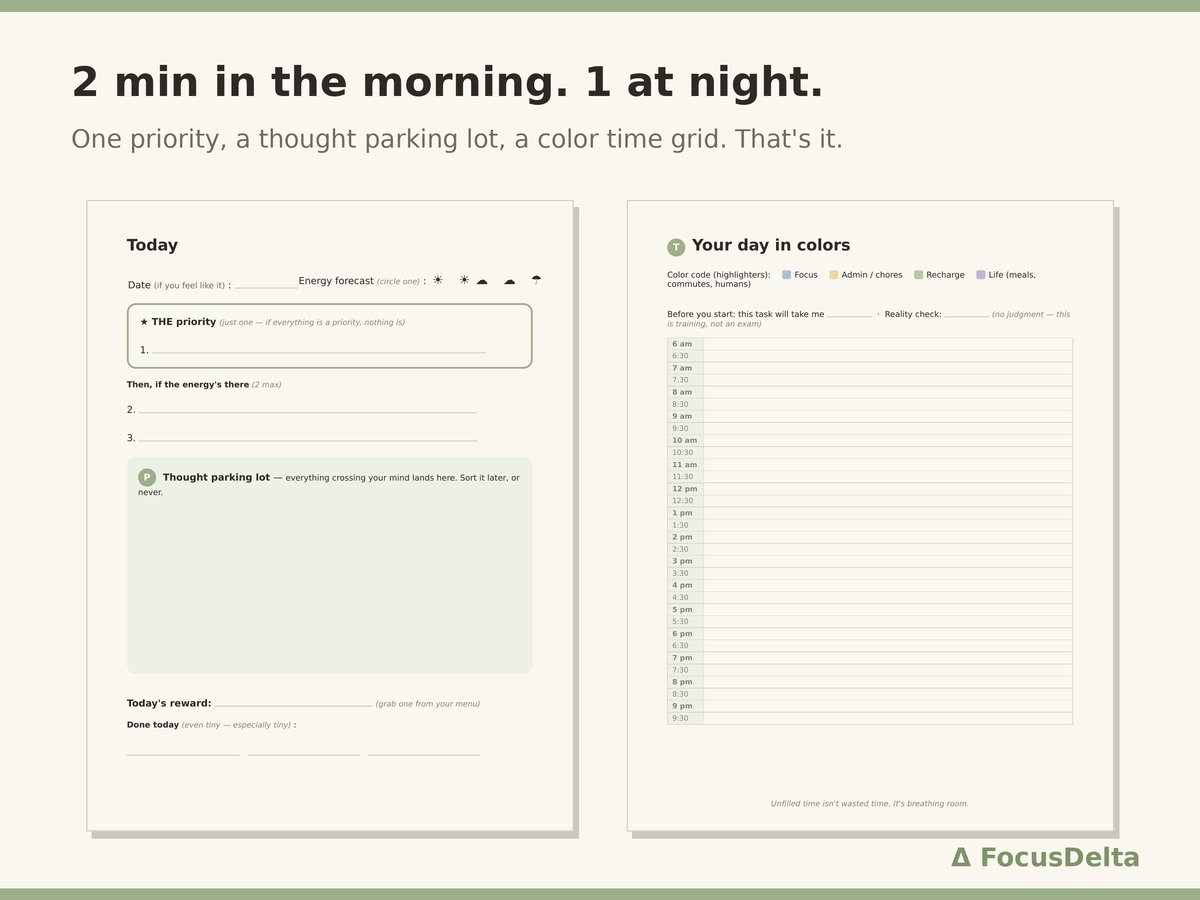Click the delta symbol in the FocusDelta logo
This screenshot has width=1200, height=900.
[x=960, y=857]
